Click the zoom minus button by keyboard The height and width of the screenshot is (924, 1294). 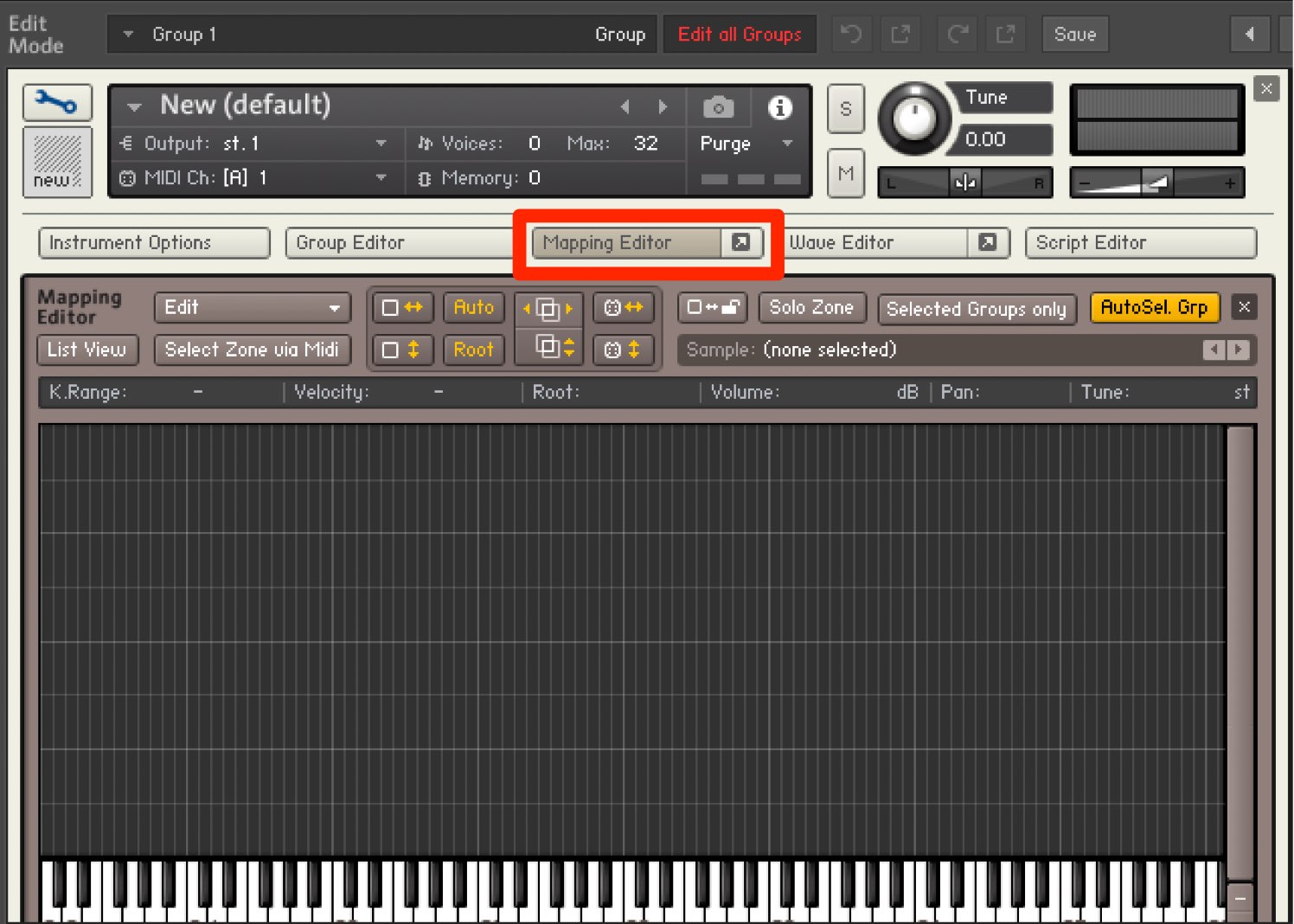click(1240, 899)
